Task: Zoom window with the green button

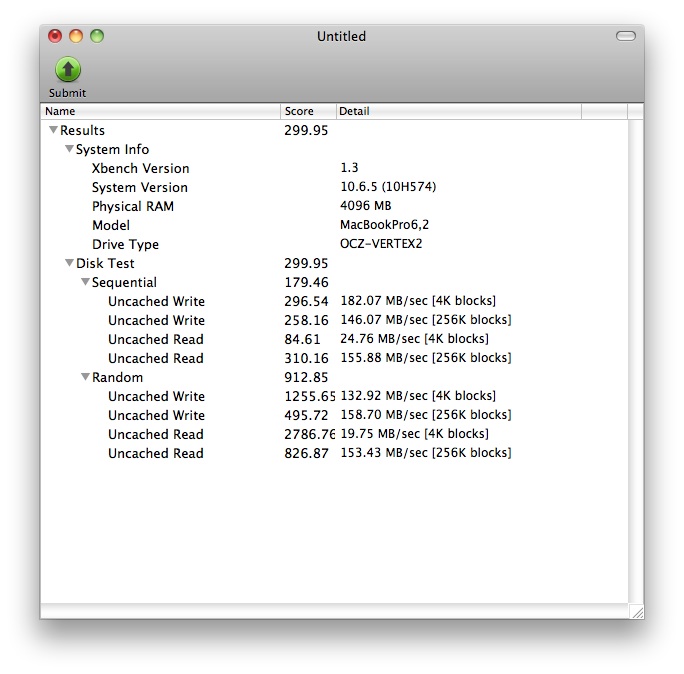Action: click(x=97, y=36)
